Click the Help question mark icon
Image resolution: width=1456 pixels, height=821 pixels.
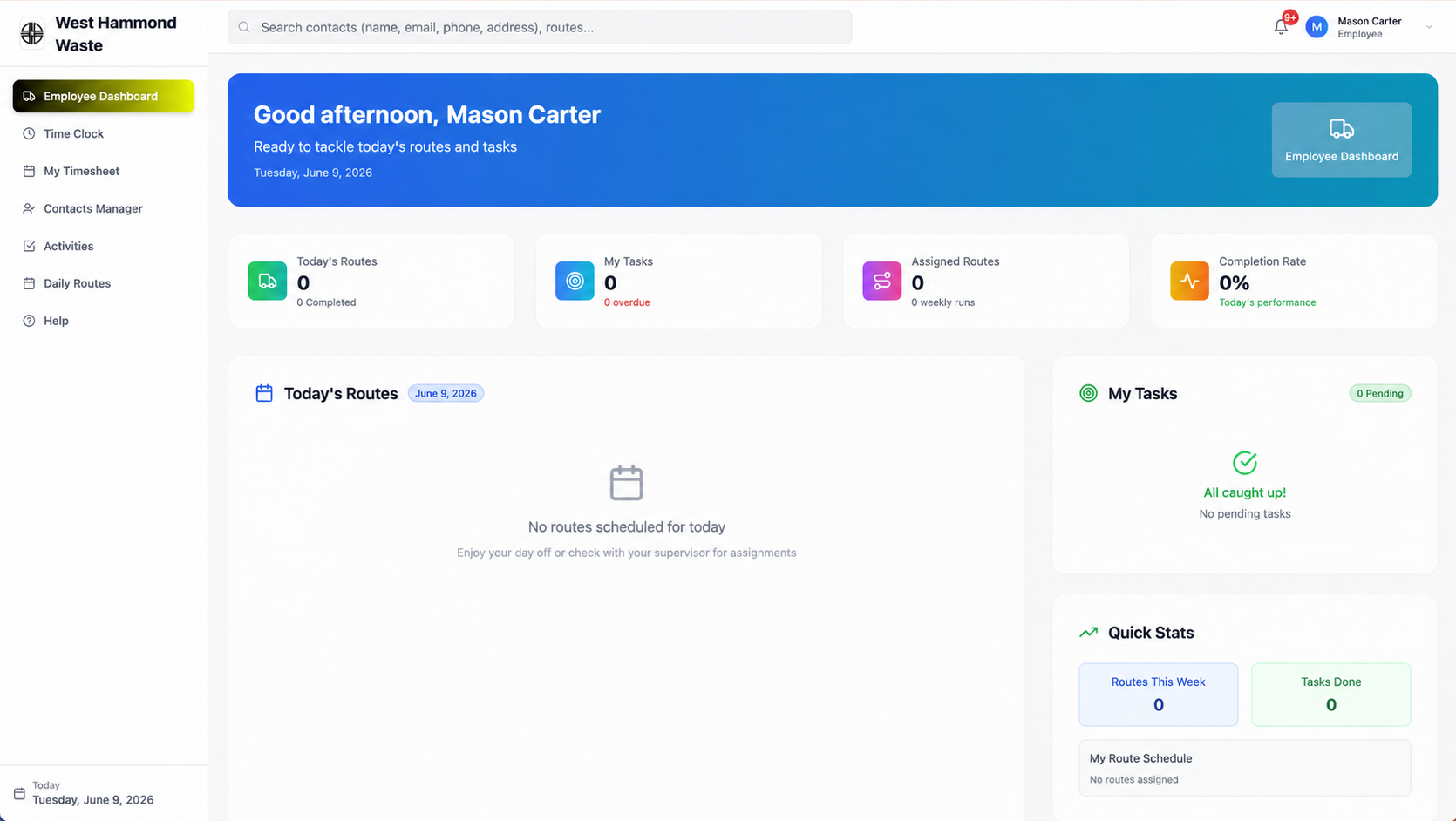point(29,321)
